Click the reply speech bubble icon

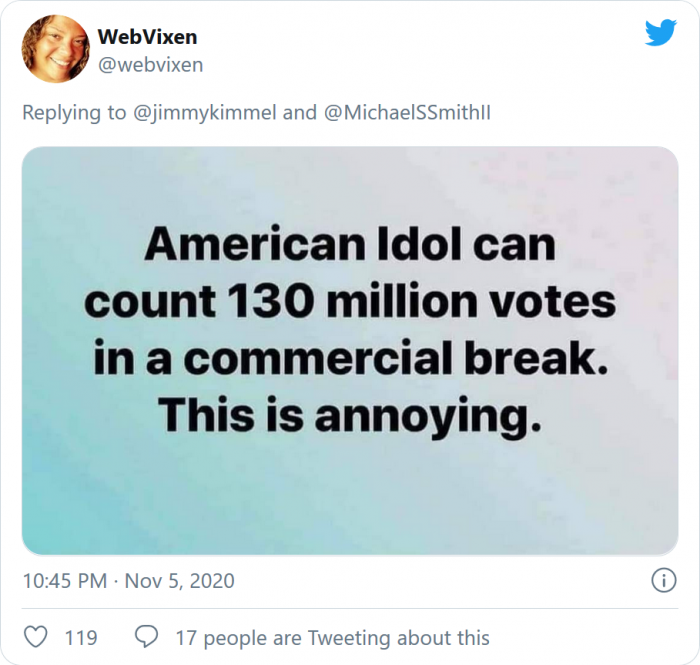coord(146,637)
